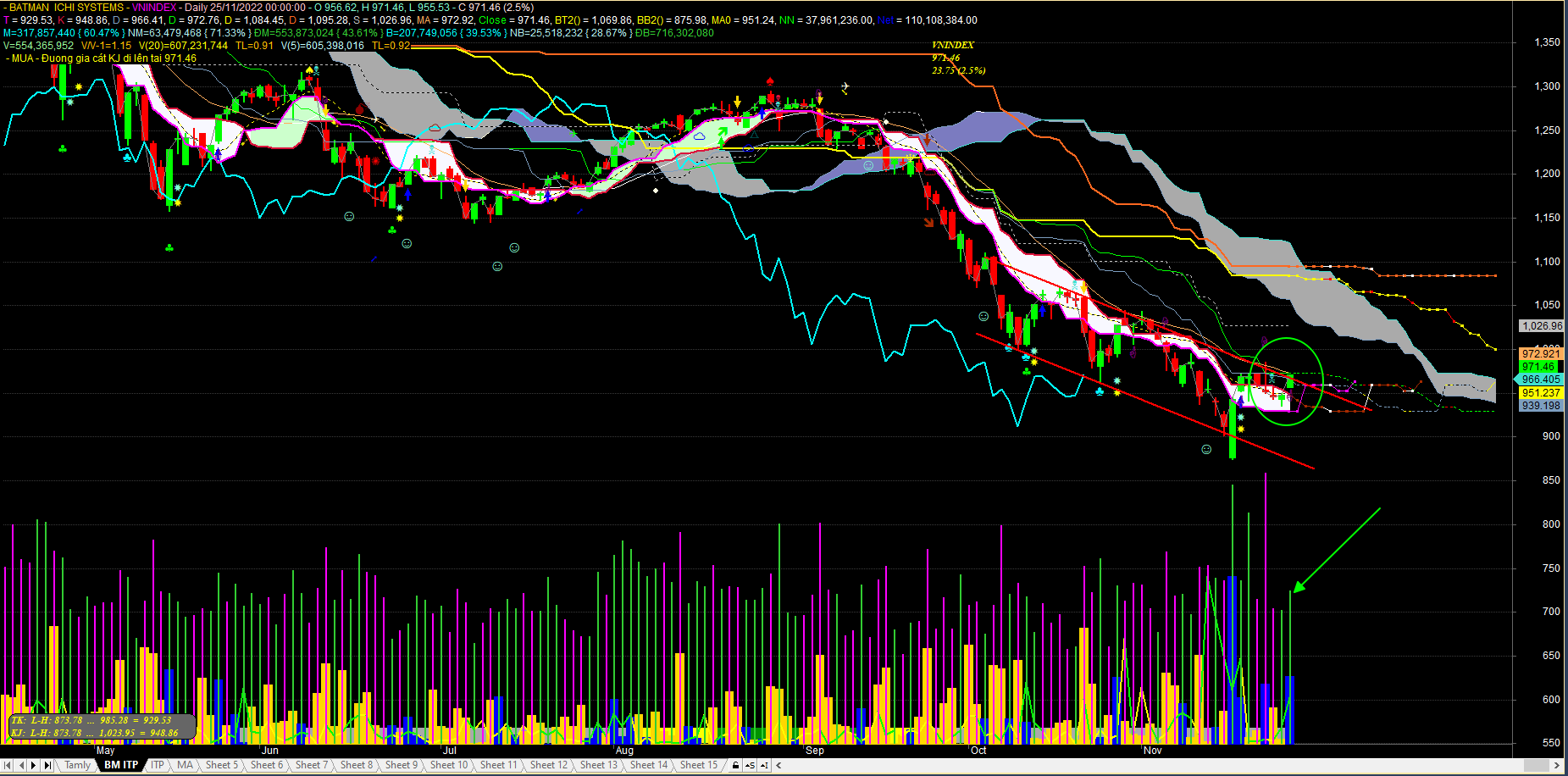
Task: Click the green 971.46 price label
Action: pyautogui.click(x=1539, y=367)
